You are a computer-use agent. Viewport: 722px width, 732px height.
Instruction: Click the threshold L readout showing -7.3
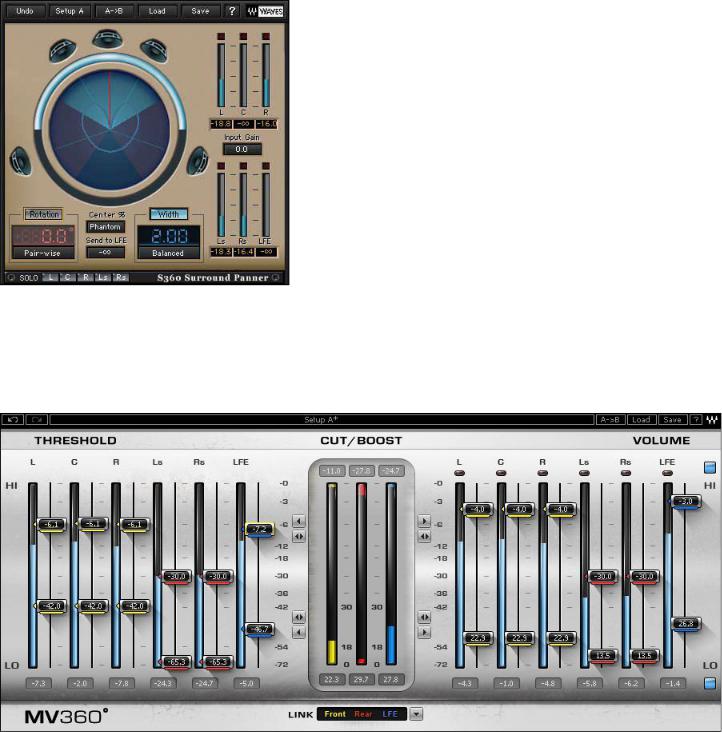(38, 683)
